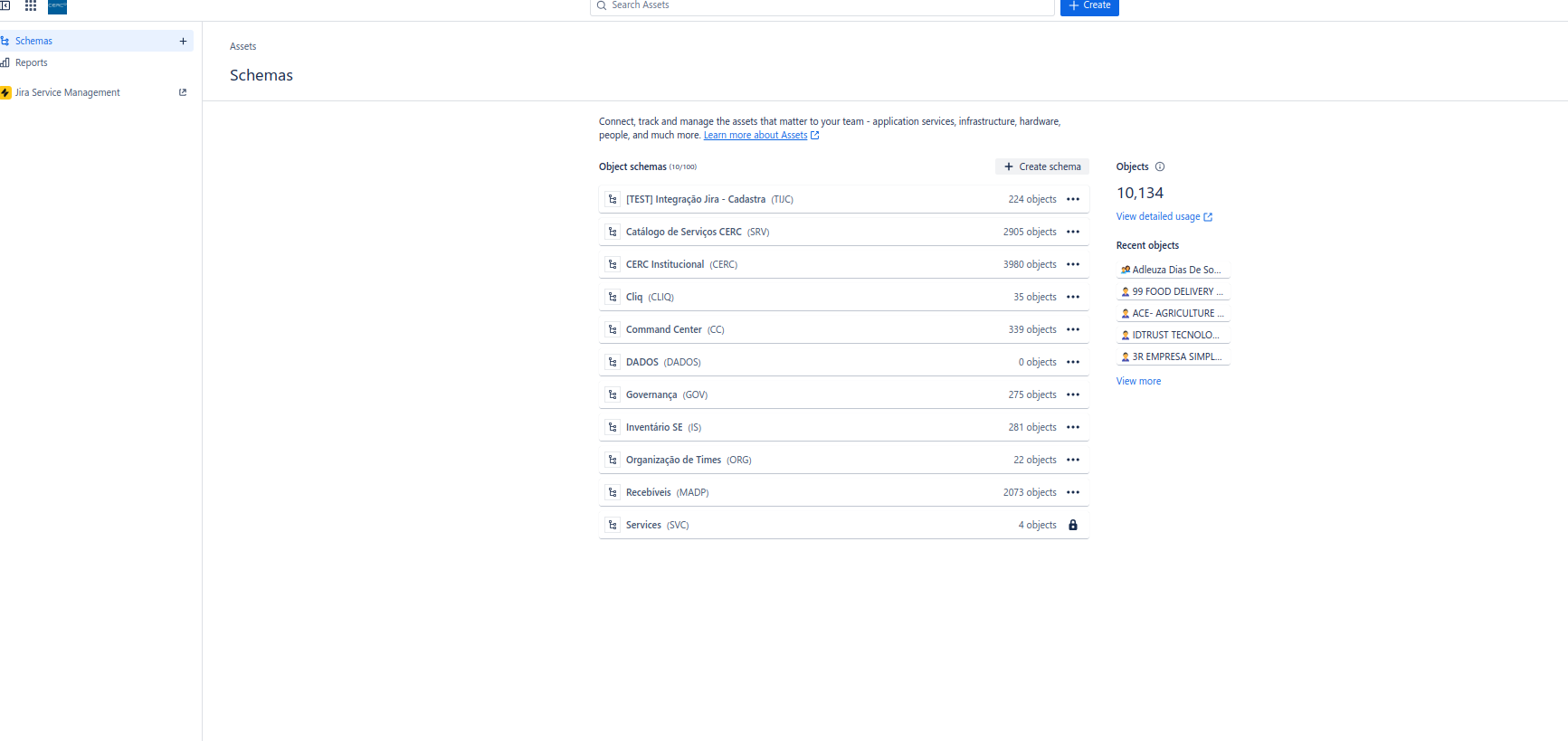Click the Create button in the header
Image resolution: width=1568 pixels, height=741 pixels.
(x=1089, y=6)
